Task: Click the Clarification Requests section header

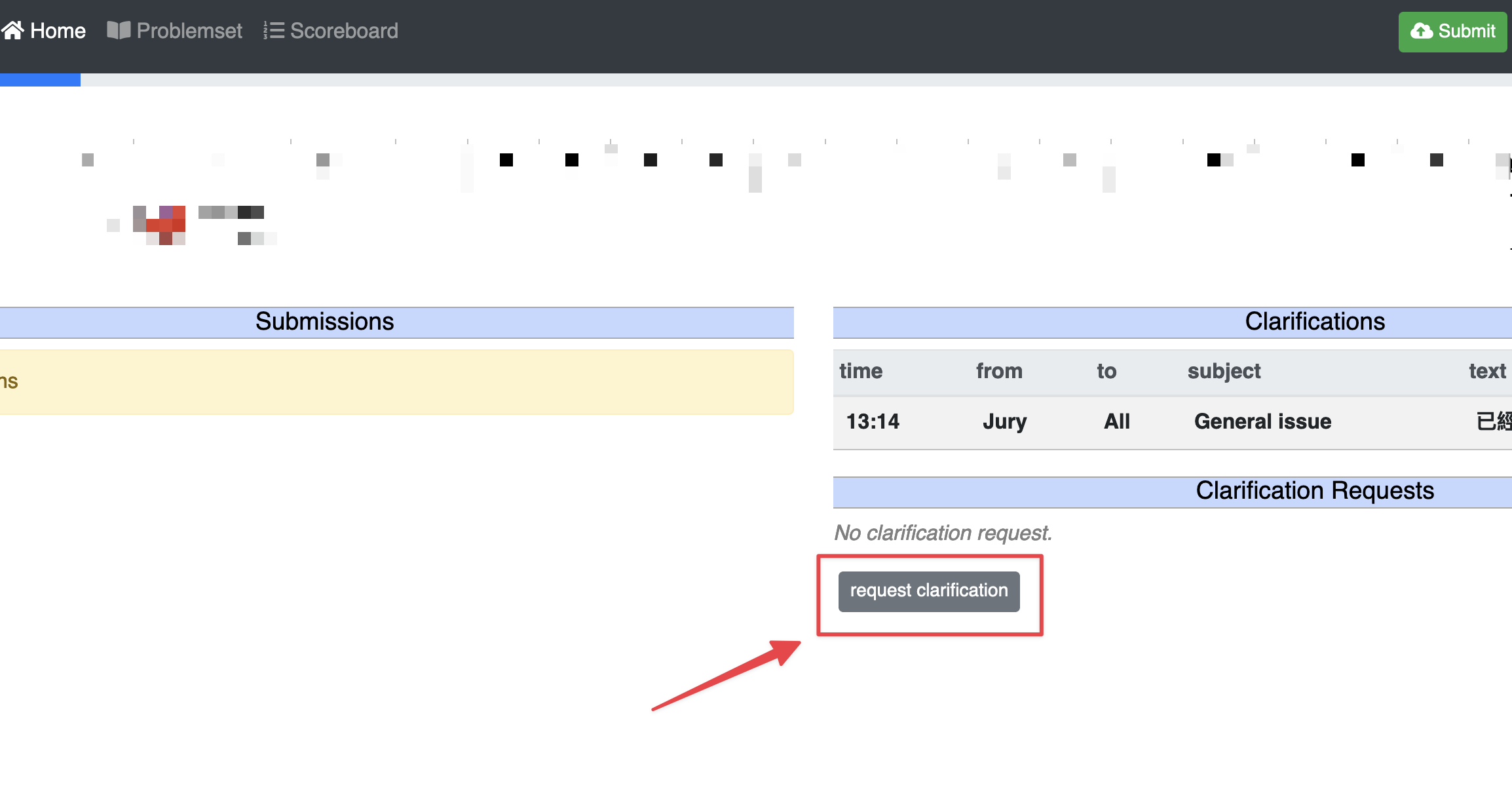Action: pos(1314,491)
